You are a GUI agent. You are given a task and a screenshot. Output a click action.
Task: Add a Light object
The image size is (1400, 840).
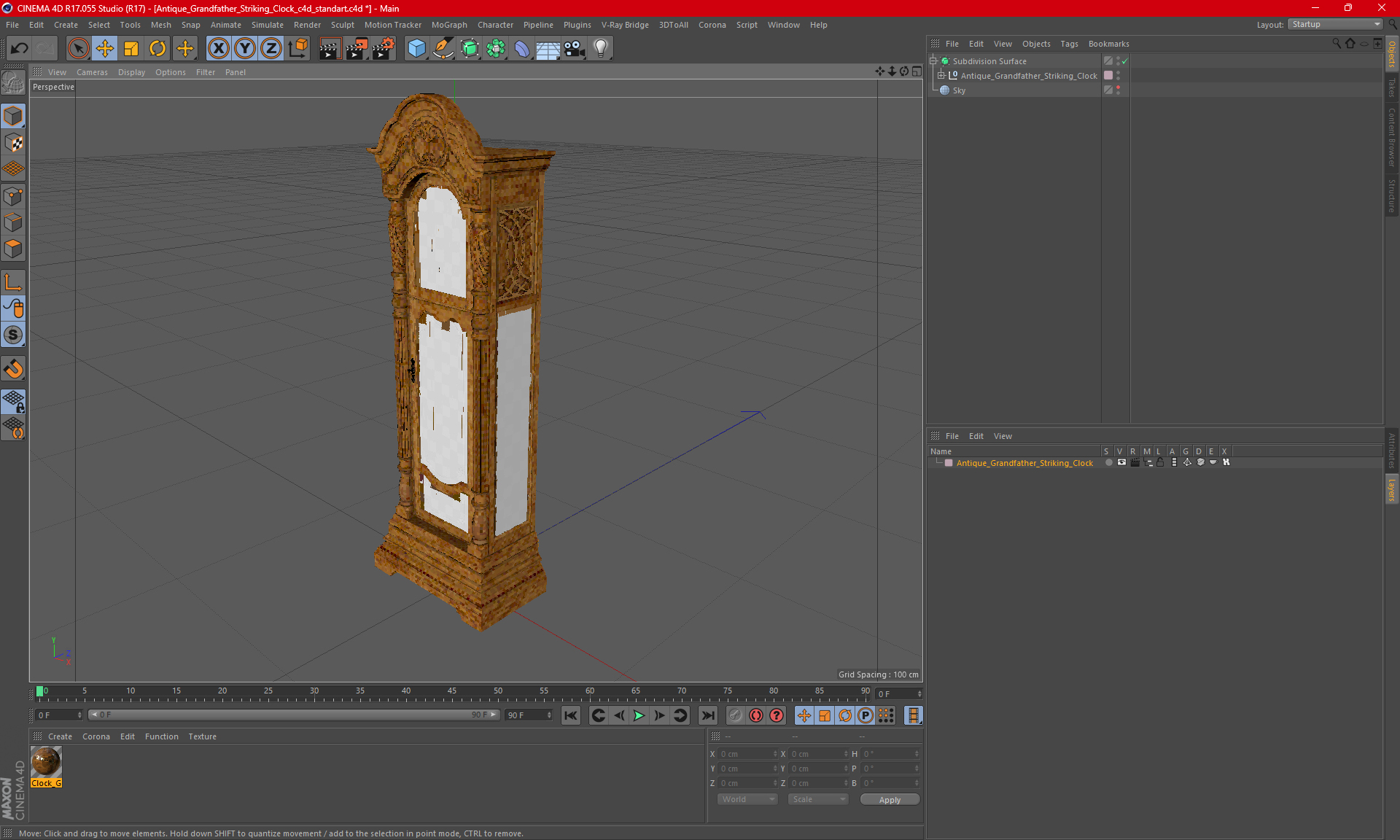(600, 49)
